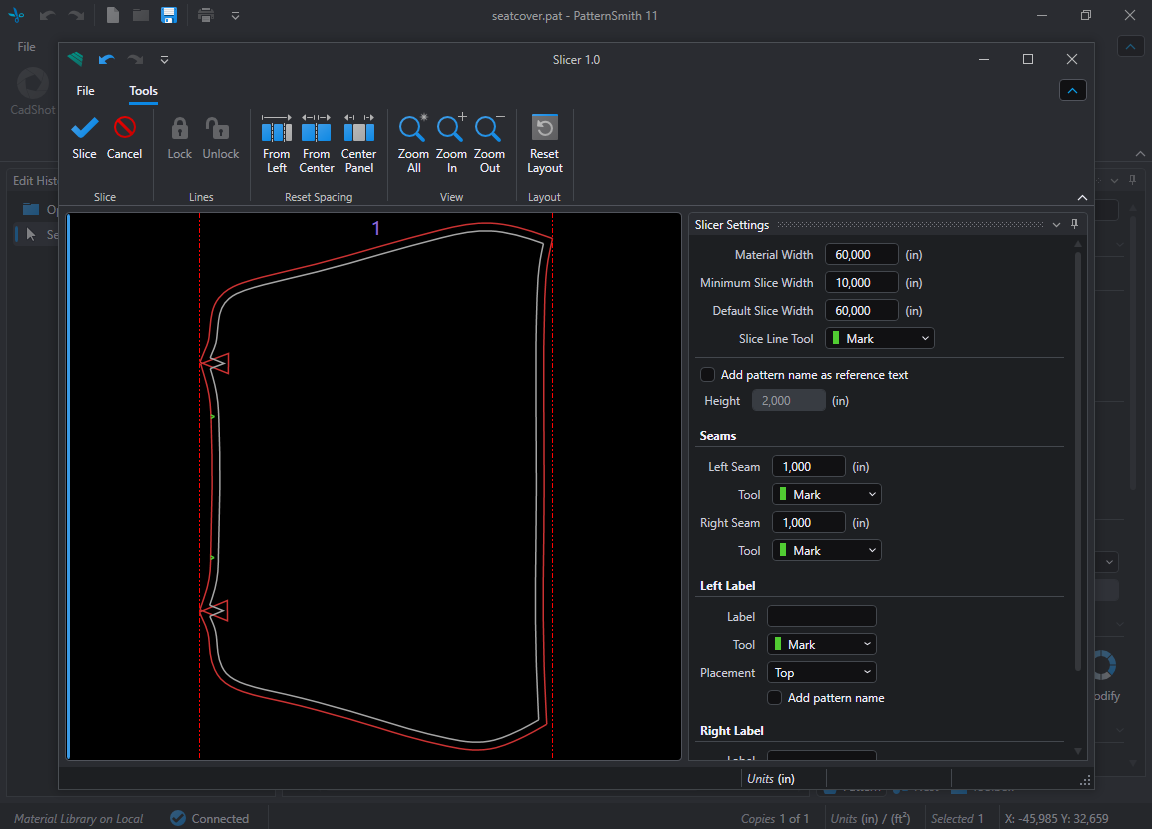Open the Left Seam Tool dropdown

(827, 495)
